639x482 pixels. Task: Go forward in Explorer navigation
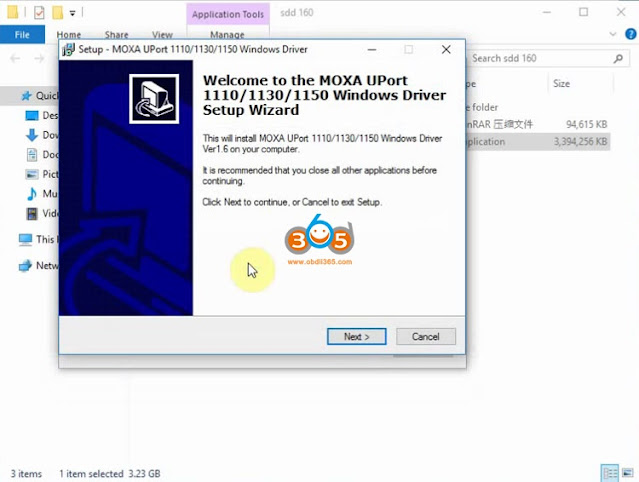coord(39,59)
